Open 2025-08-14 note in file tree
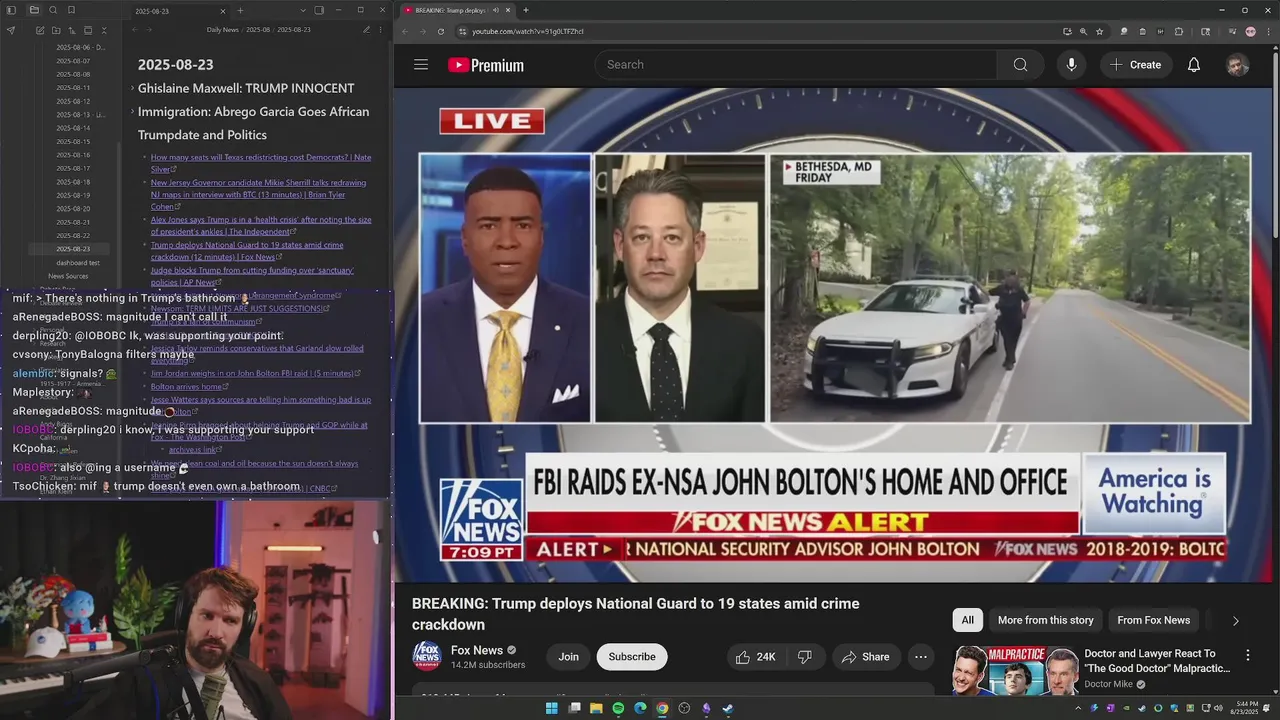Viewport: 1280px width, 720px height. (73, 128)
